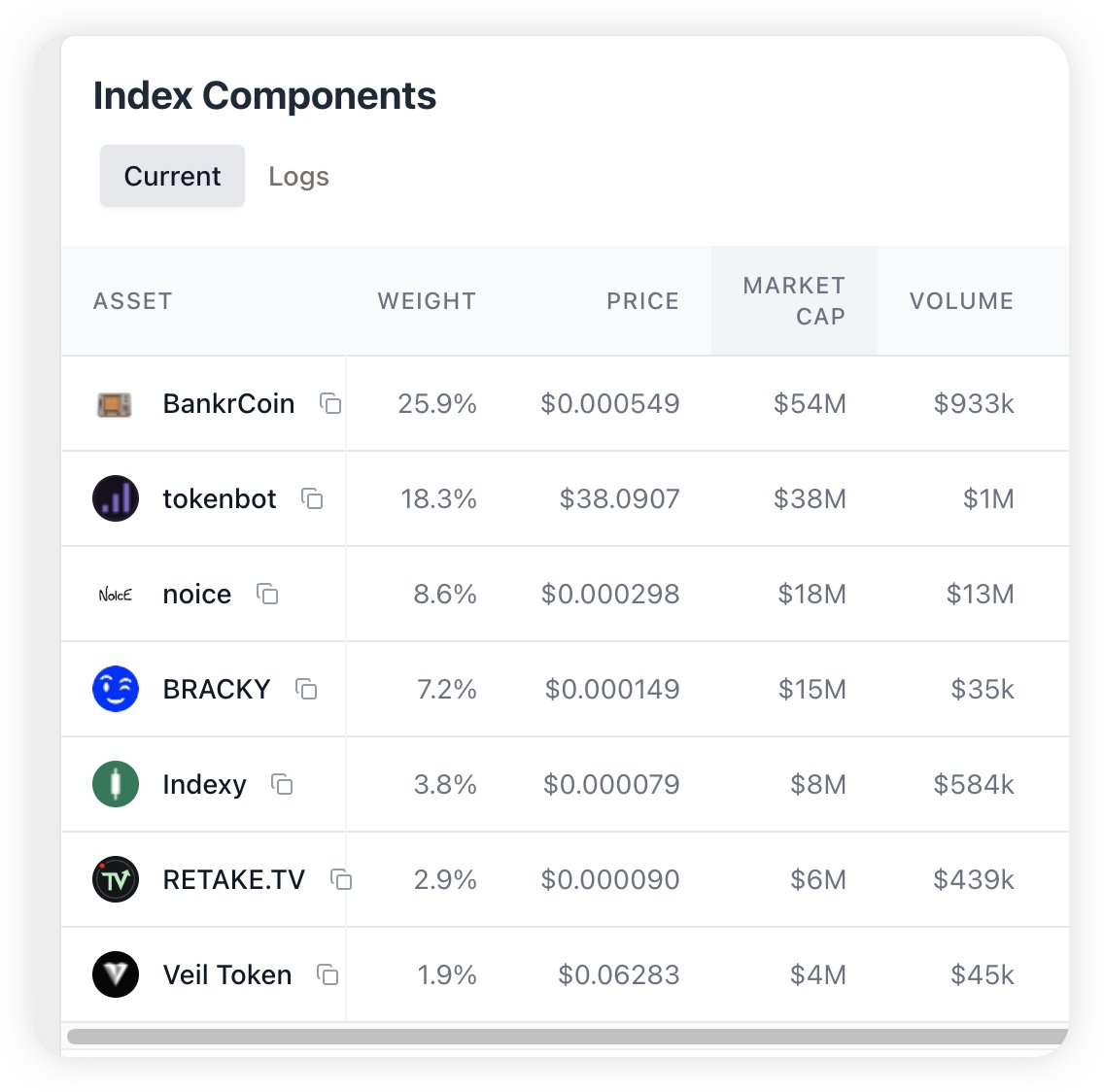Screen dimensions: 1104x1092
Task: Copy the Veil Token address
Action: 328,975
